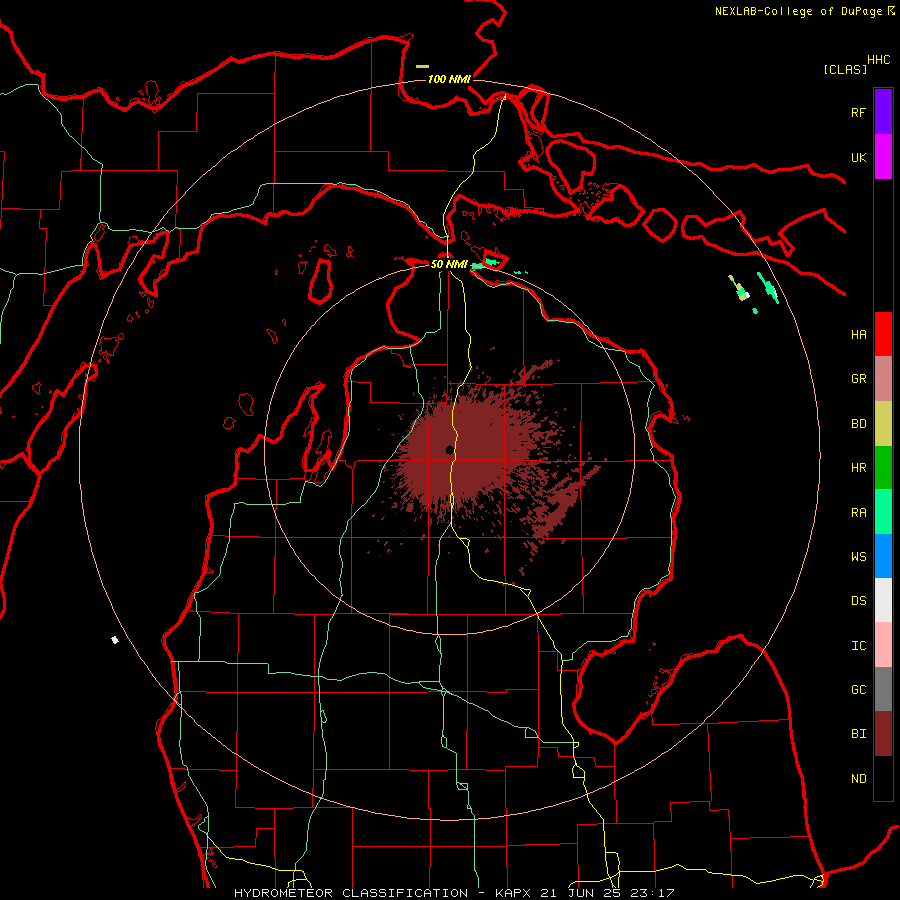Screen dimensions: 900x900
Task: Pick the RA light green legend swatch
Action: [883, 512]
